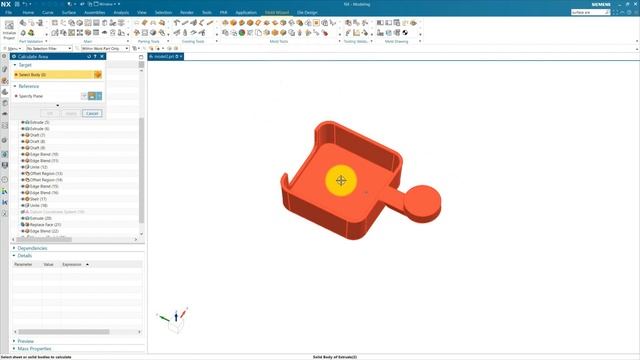Collapse the Reference section
Image resolution: width=640 pixels, height=360 pixels.
[x=15, y=86]
